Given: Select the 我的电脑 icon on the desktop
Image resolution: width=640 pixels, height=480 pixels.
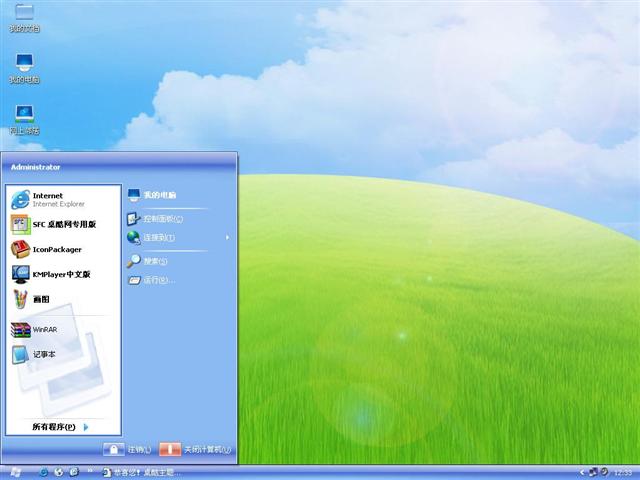Looking at the screenshot, I should pos(24,69).
